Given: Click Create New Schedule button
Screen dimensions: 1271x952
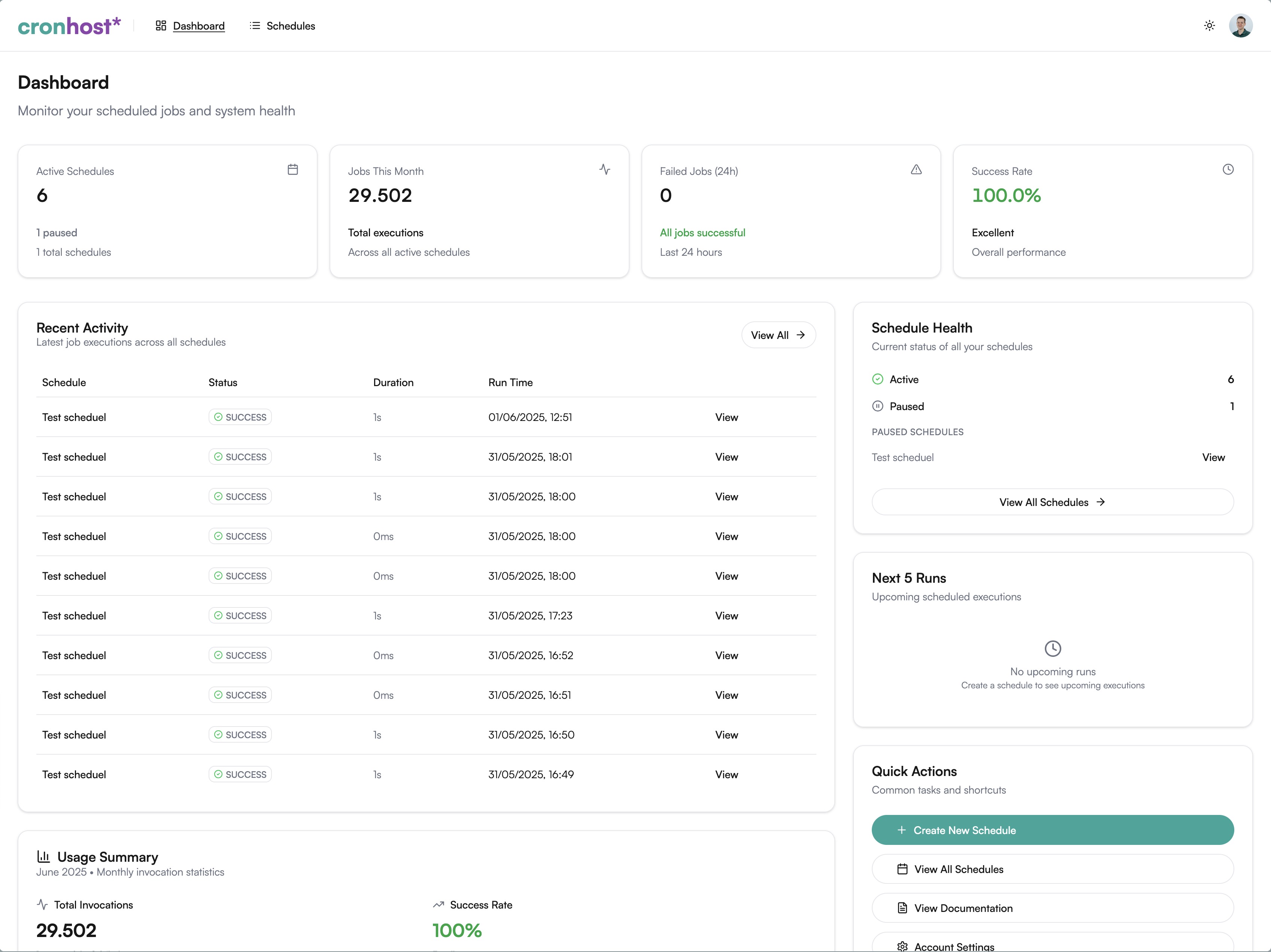Looking at the screenshot, I should tap(1052, 830).
